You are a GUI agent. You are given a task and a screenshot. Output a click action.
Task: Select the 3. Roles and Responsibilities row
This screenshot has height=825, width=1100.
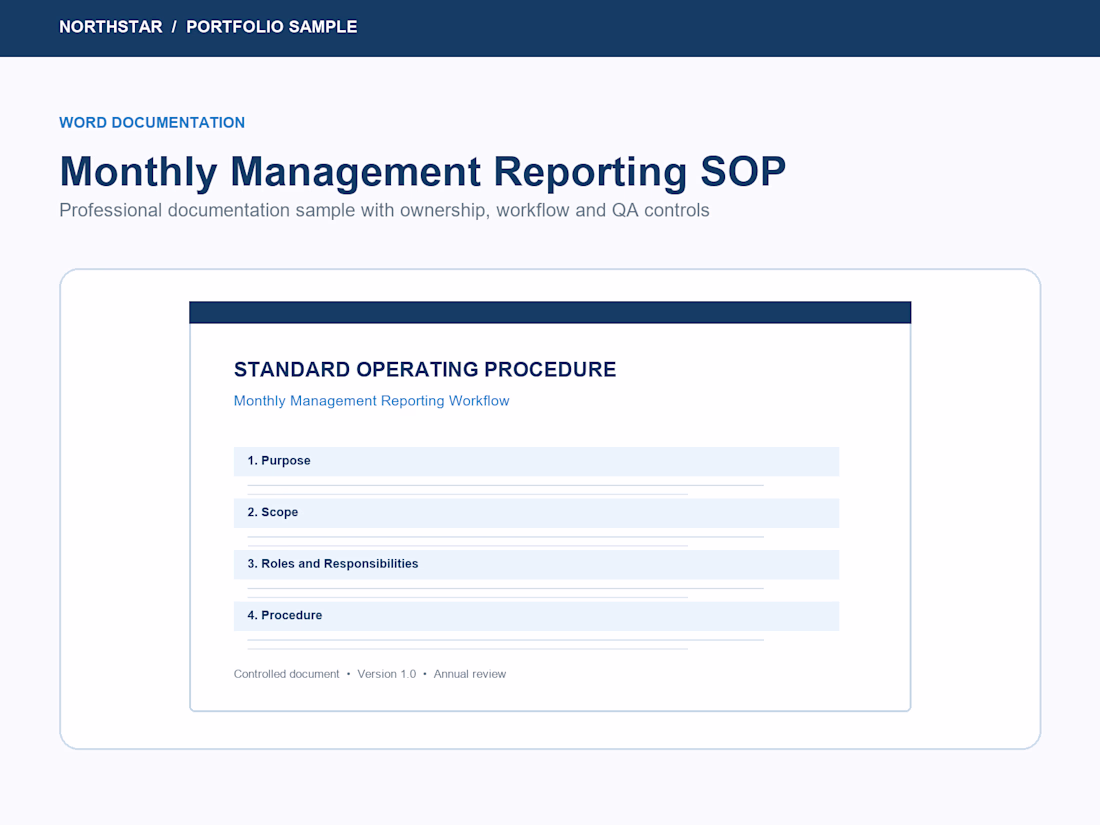536,564
